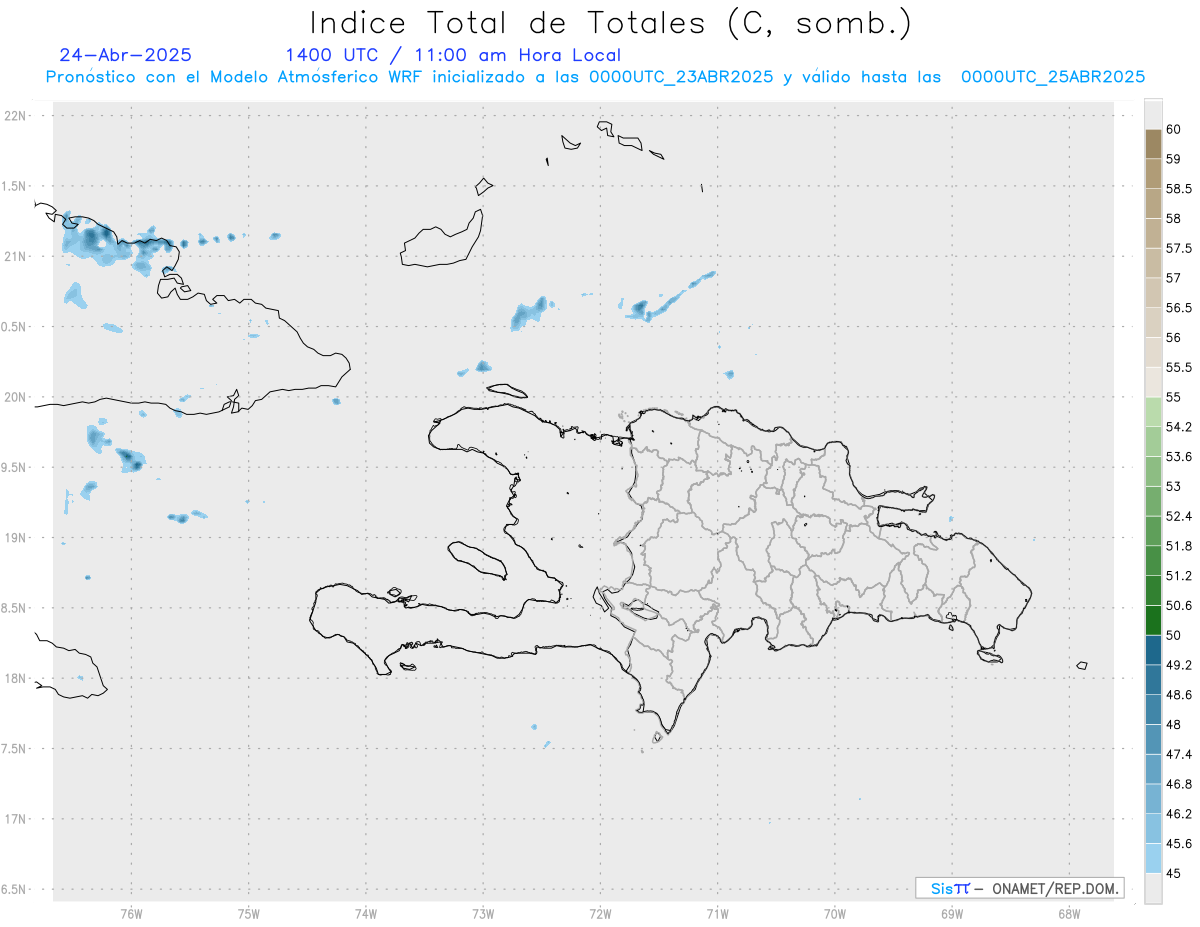1200x927 pixels.
Task: Click longitude label '70W'
Action: pyautogui.click(x=835, y=914)
